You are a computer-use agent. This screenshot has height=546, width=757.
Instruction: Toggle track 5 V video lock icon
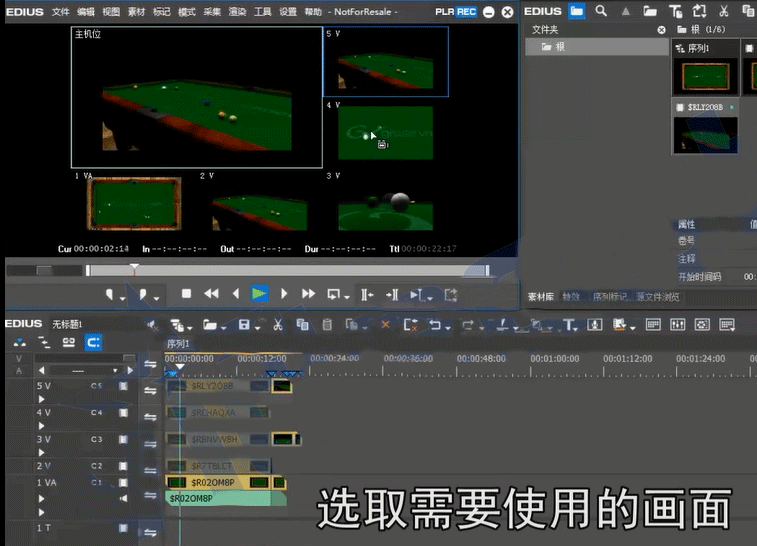coord(123,386)
